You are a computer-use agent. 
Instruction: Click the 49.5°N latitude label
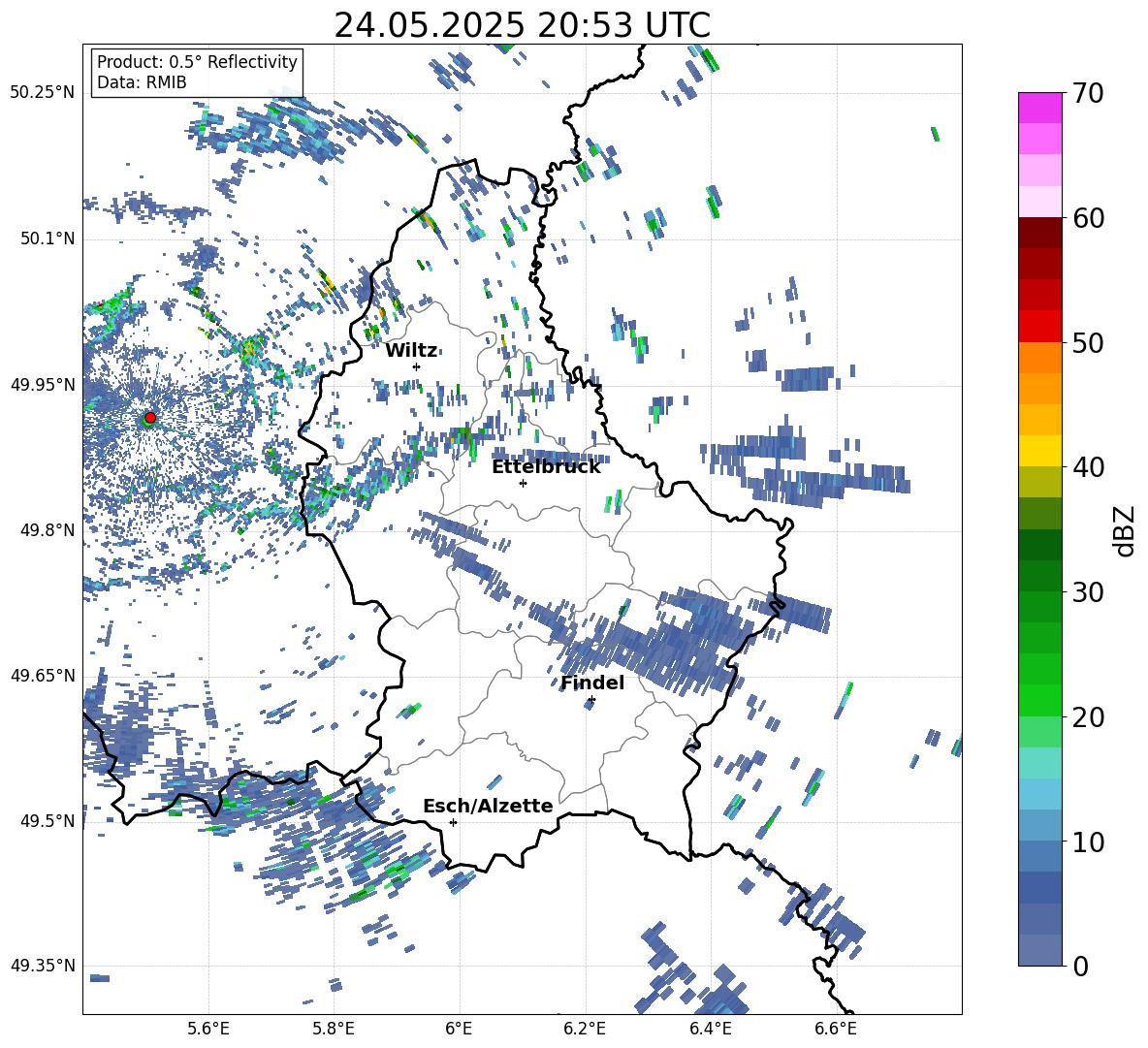tap(47, 820)
